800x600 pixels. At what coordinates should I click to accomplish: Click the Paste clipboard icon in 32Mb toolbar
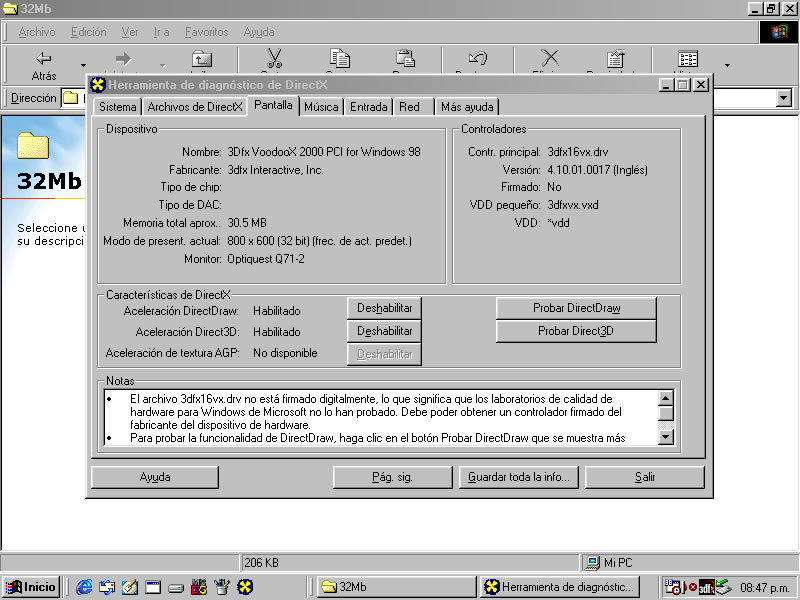tap(405, 58)
